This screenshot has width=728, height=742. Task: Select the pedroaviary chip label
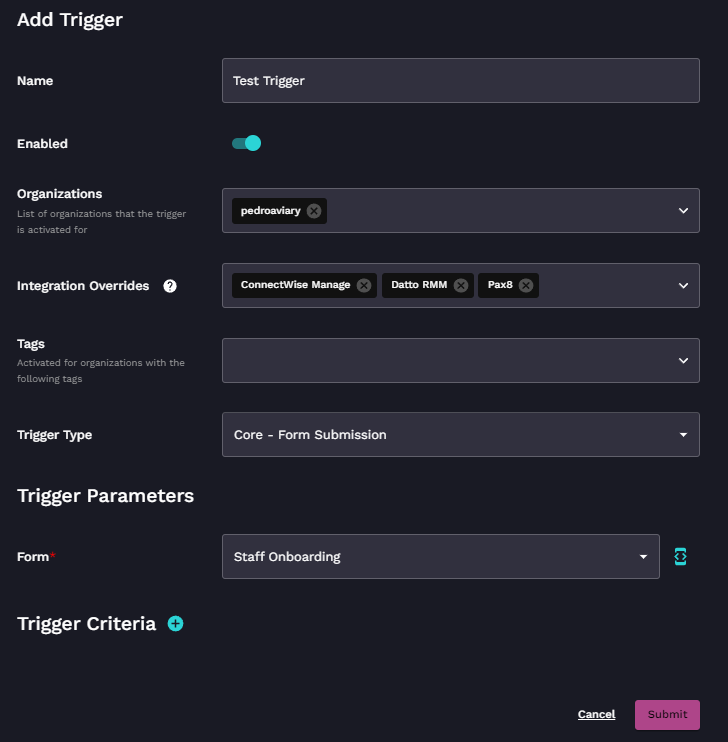tap(271, 211)
